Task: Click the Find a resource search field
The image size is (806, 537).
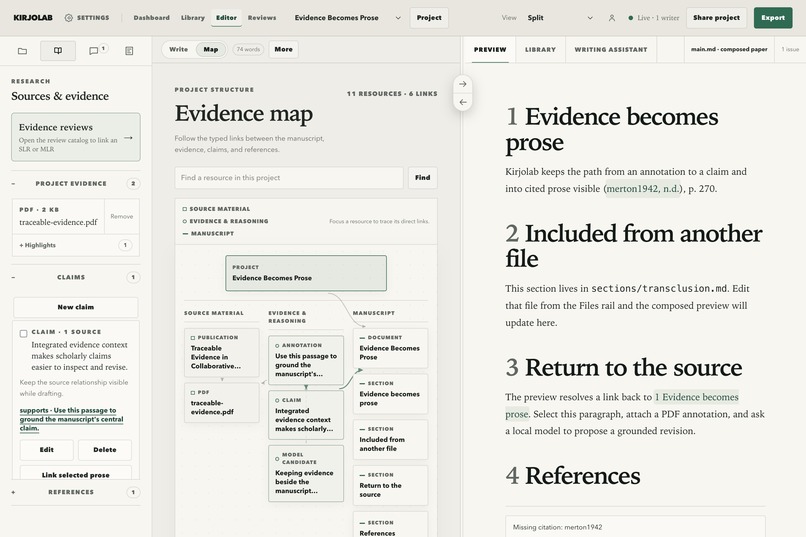Action: [x=289, y=178]
